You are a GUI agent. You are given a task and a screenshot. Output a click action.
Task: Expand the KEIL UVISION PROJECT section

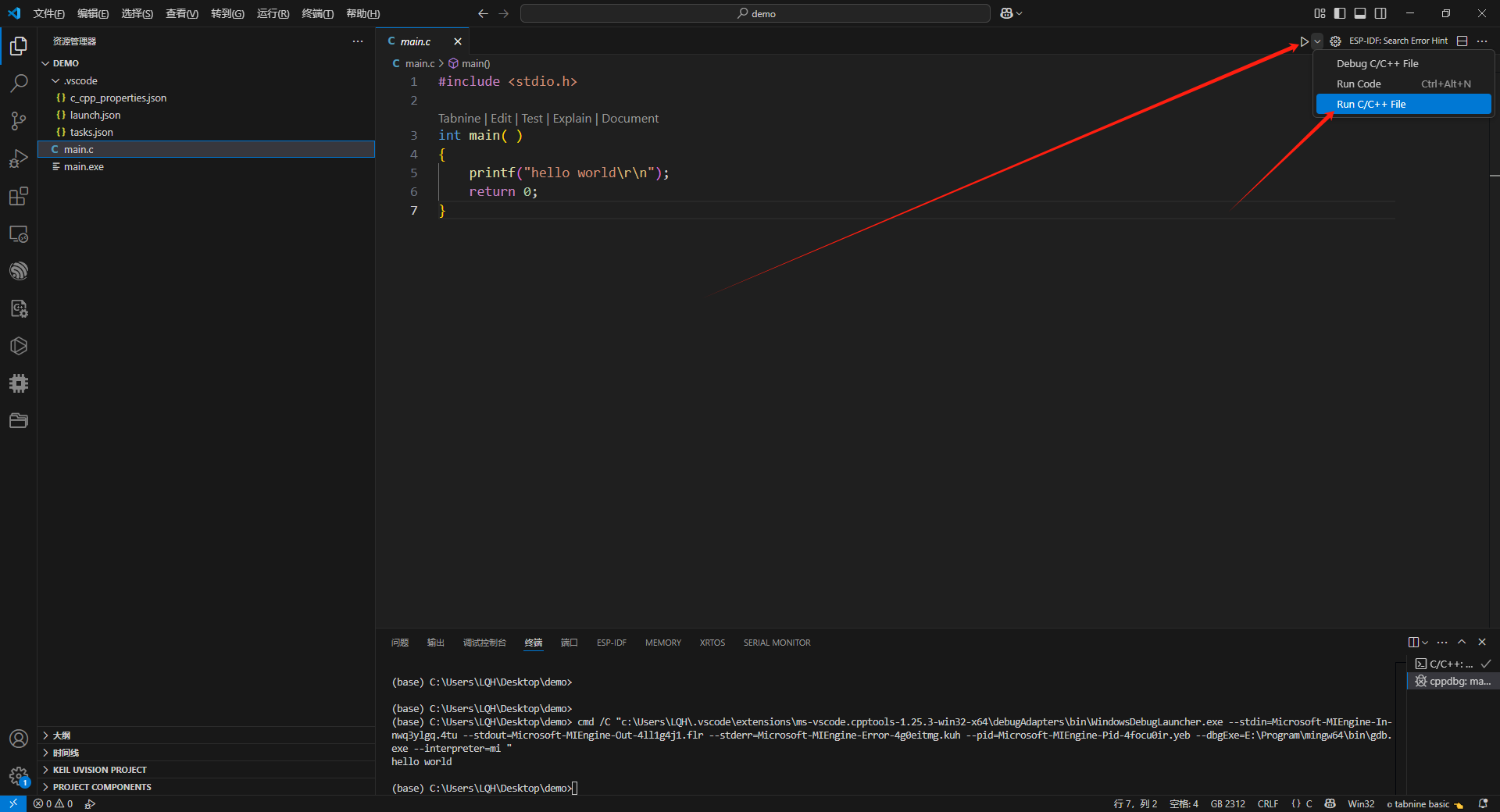coord(100,770)
